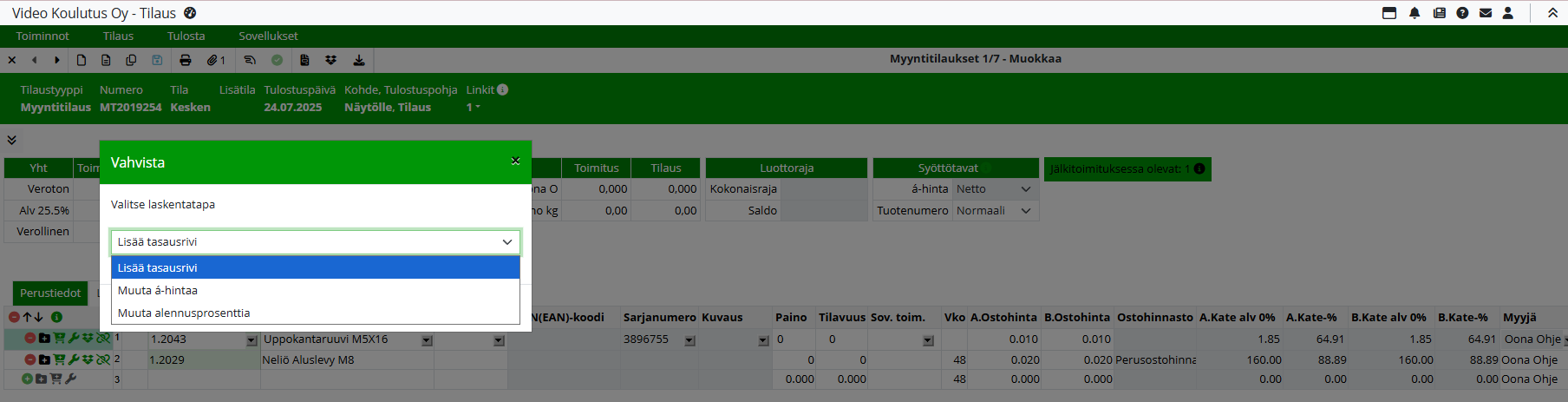Click the notifications bell icon
Image resolution: width=1568 pixels, height=402 pixels.
click(x=1414, y=13)
